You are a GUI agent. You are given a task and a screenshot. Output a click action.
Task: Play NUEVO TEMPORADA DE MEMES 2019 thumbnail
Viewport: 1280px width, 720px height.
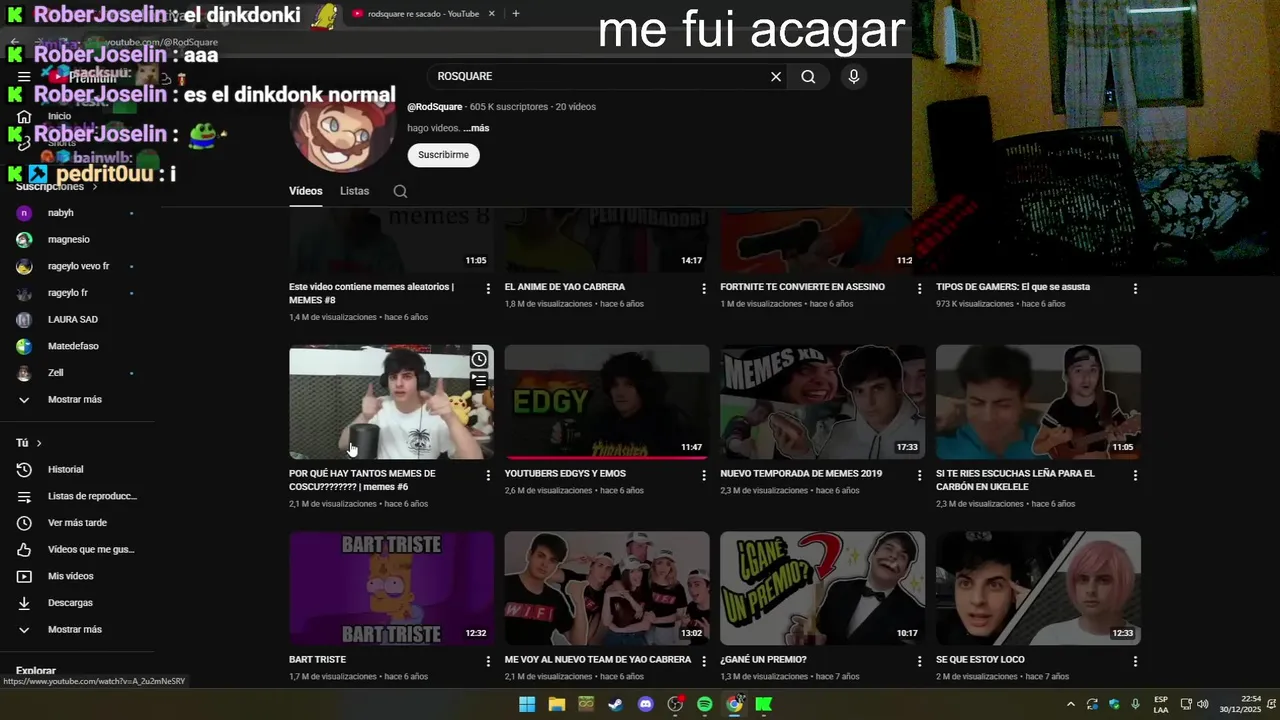pos(822,402)
